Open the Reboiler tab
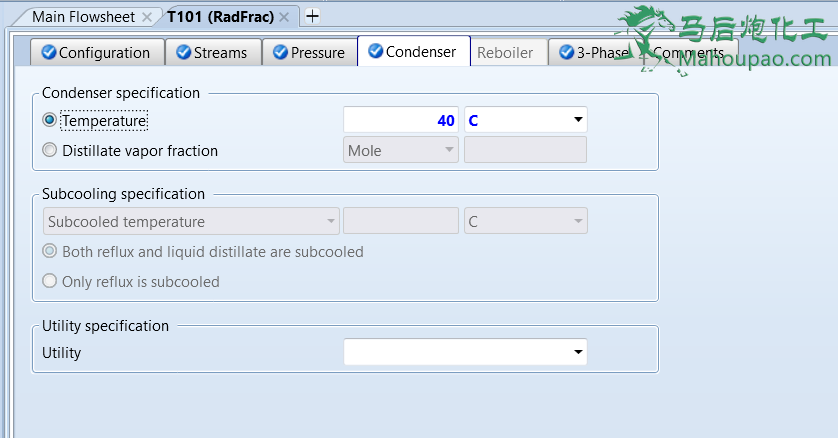 click(505, 52)
